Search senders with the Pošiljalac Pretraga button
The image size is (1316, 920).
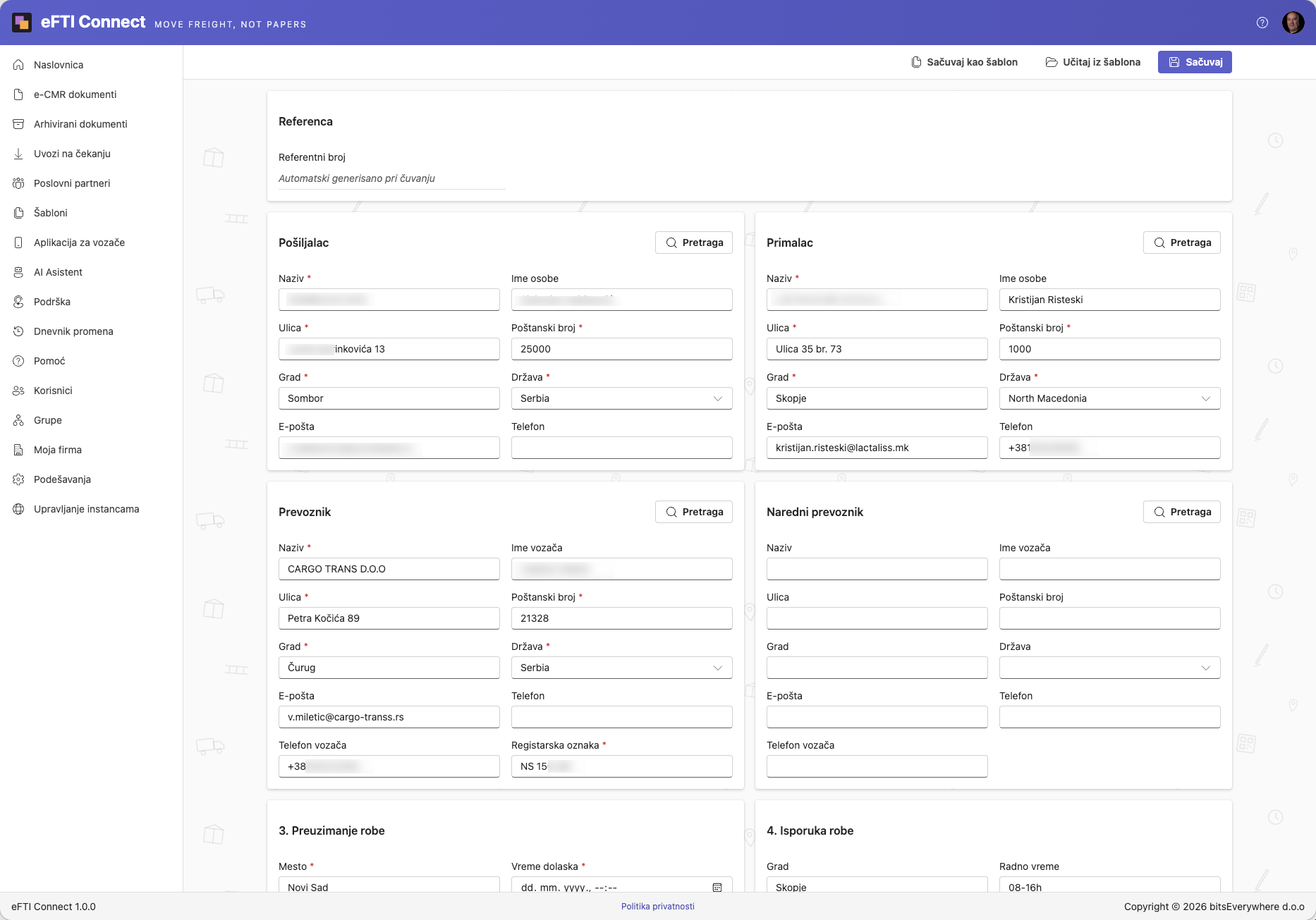(x=694, y=243)
